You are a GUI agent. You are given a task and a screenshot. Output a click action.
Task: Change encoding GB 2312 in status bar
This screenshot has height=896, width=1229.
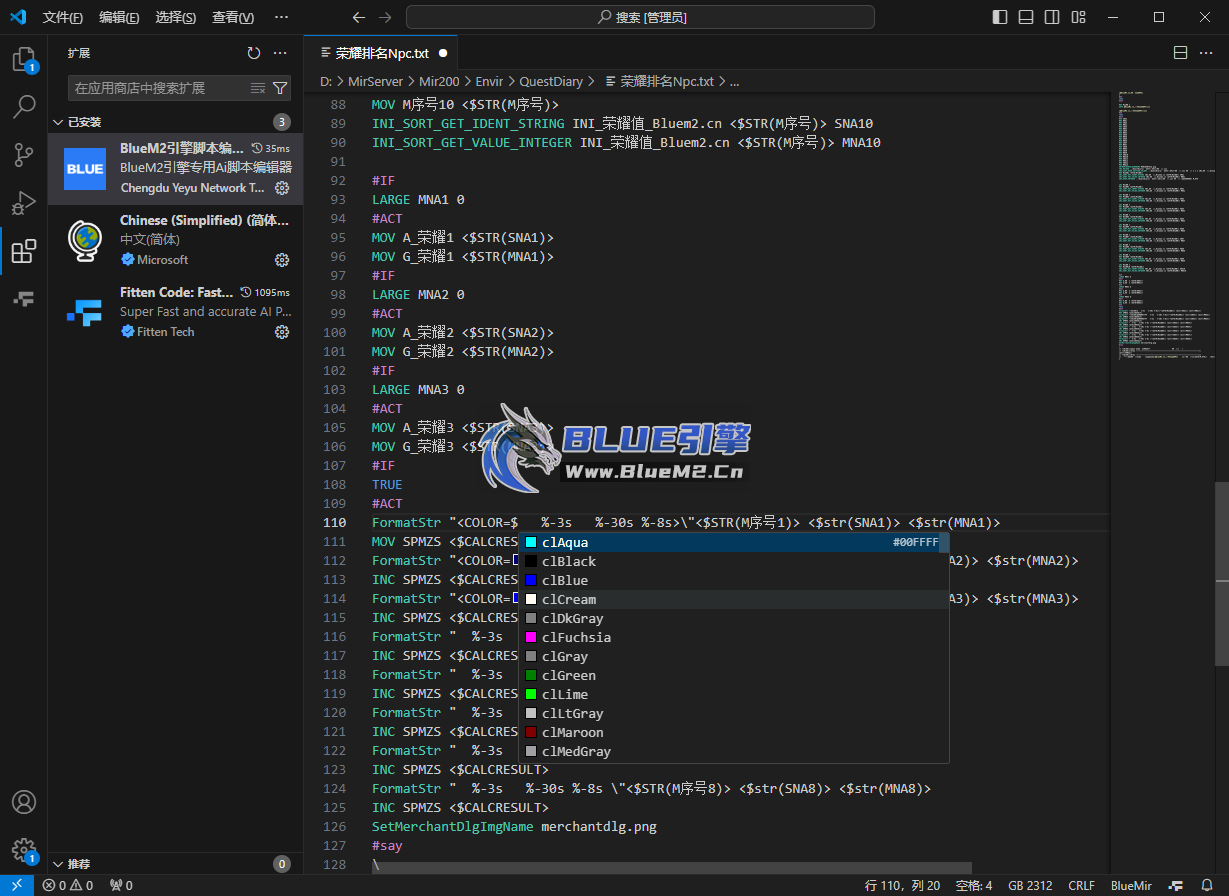pyautogui.click(x=1030, y=885)
